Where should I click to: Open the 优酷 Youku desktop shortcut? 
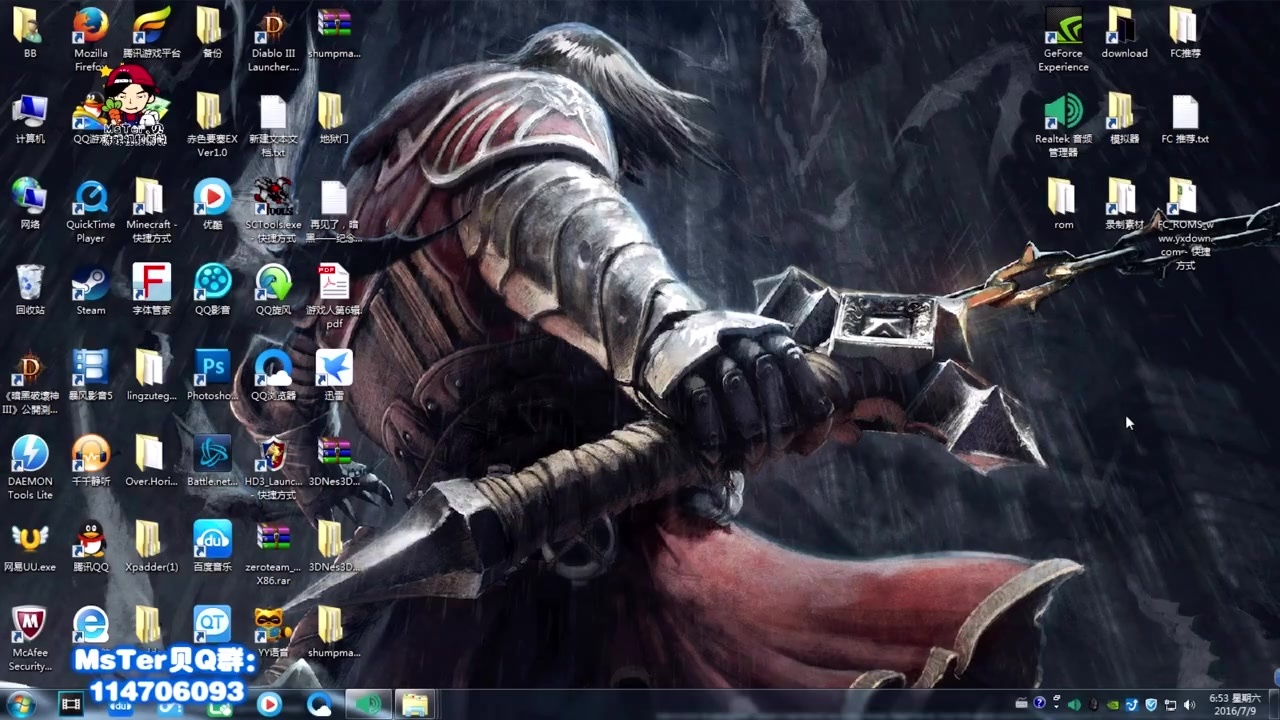212,204
